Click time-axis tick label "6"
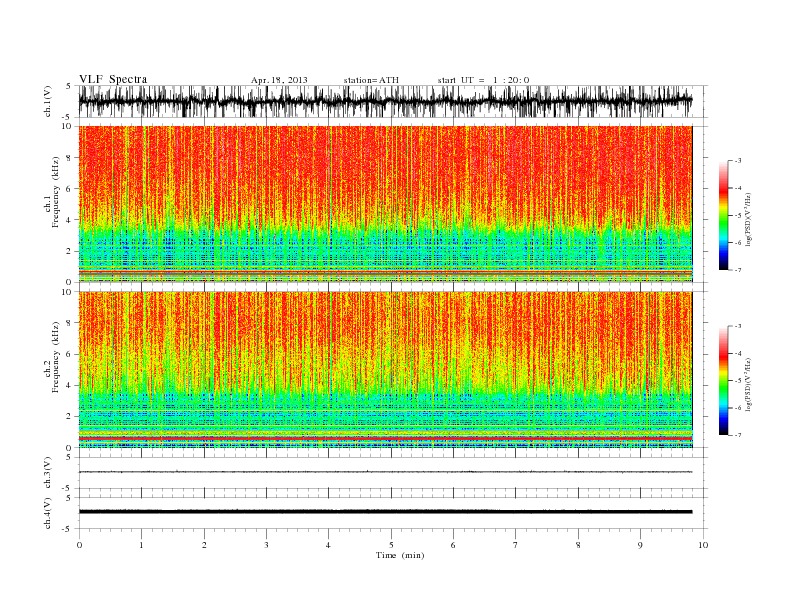 click(453, 545)
